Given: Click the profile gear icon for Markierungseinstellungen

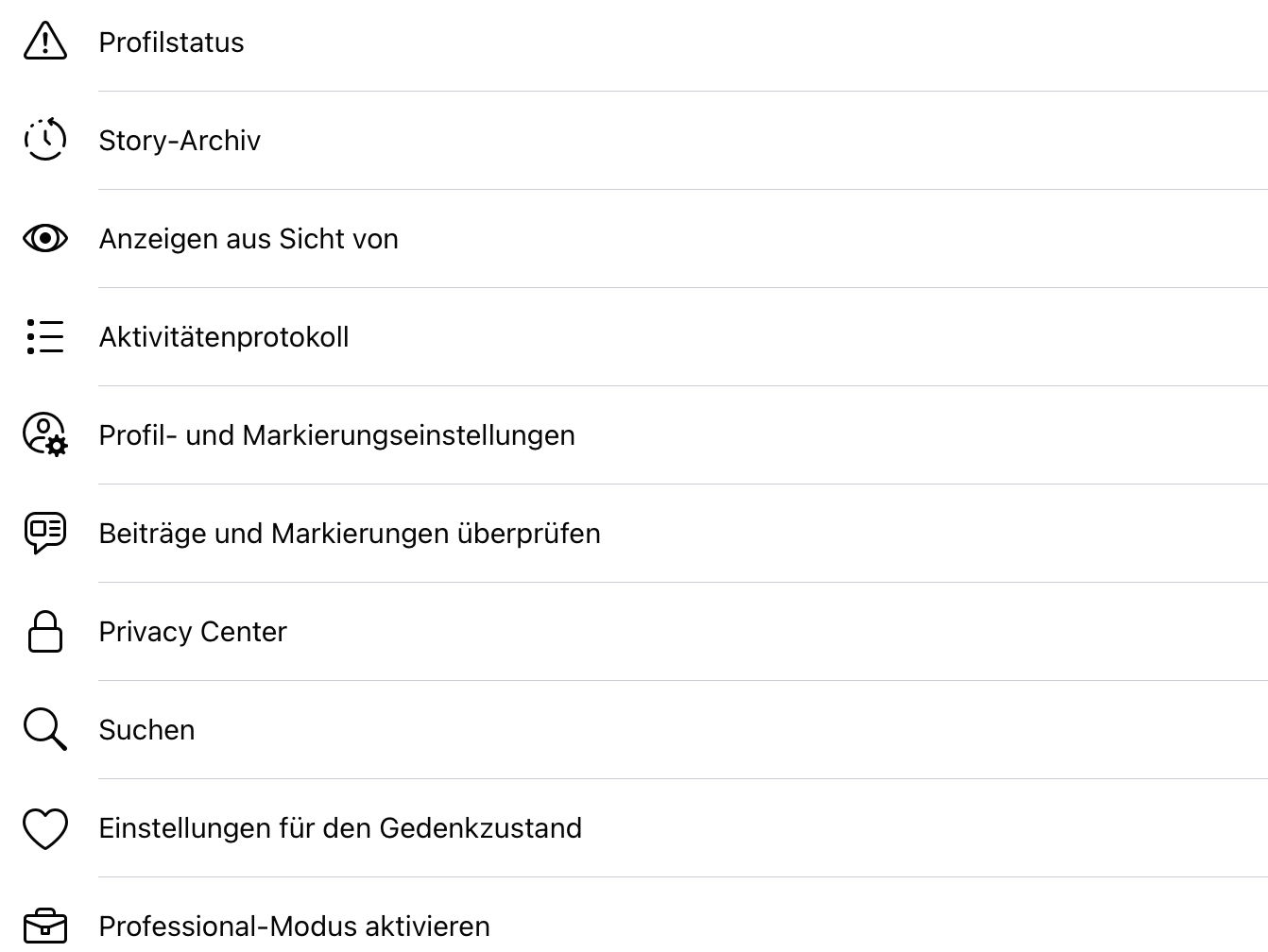Looking at the screenshot, I should pos(44,434).
